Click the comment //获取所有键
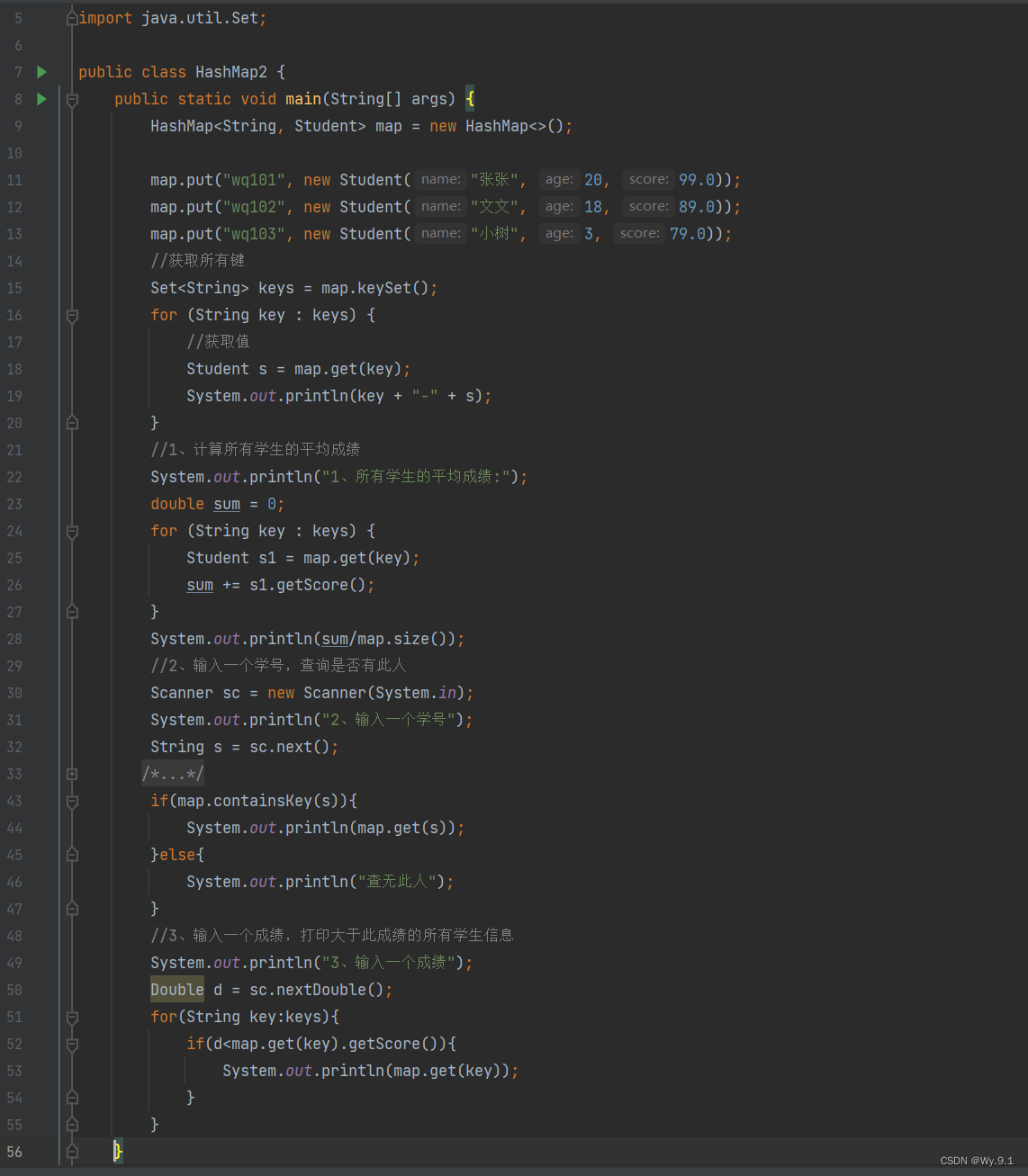This screenshot has width=1028, height=1176. click(x=198, y=261)
